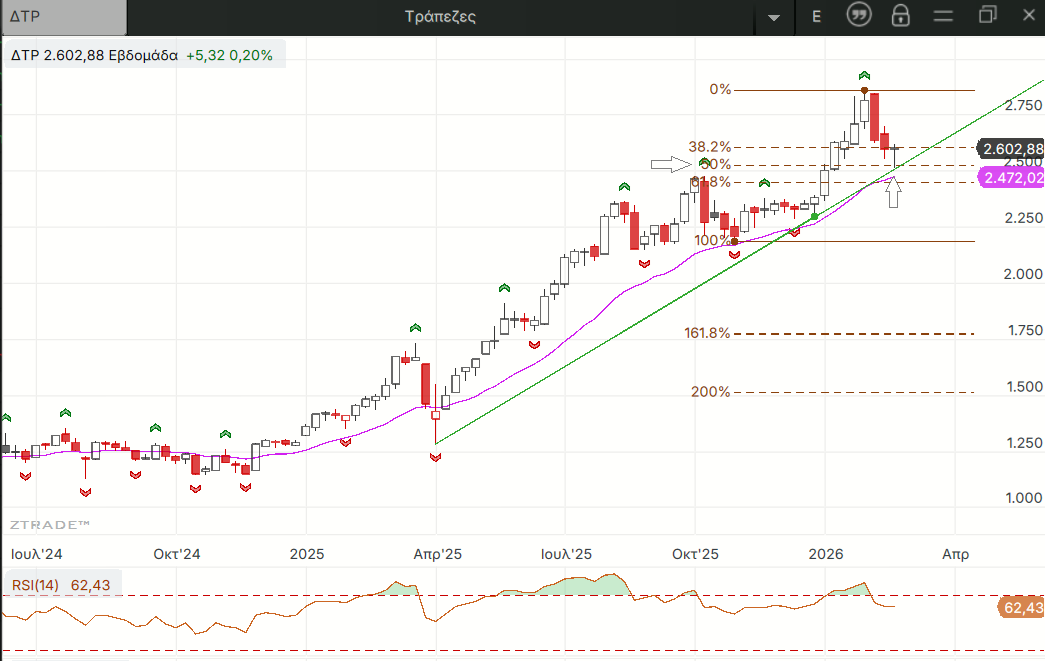Click the purple 2.472,02 moving average tag
Image resolution: width=1045 pixels, height=661 pixels.
tap(1011, 178)
